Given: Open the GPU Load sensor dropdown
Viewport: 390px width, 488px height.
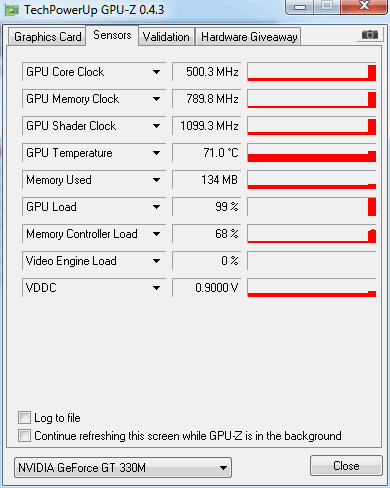Looking at the screenshot, I should click(x=156, y=207).
